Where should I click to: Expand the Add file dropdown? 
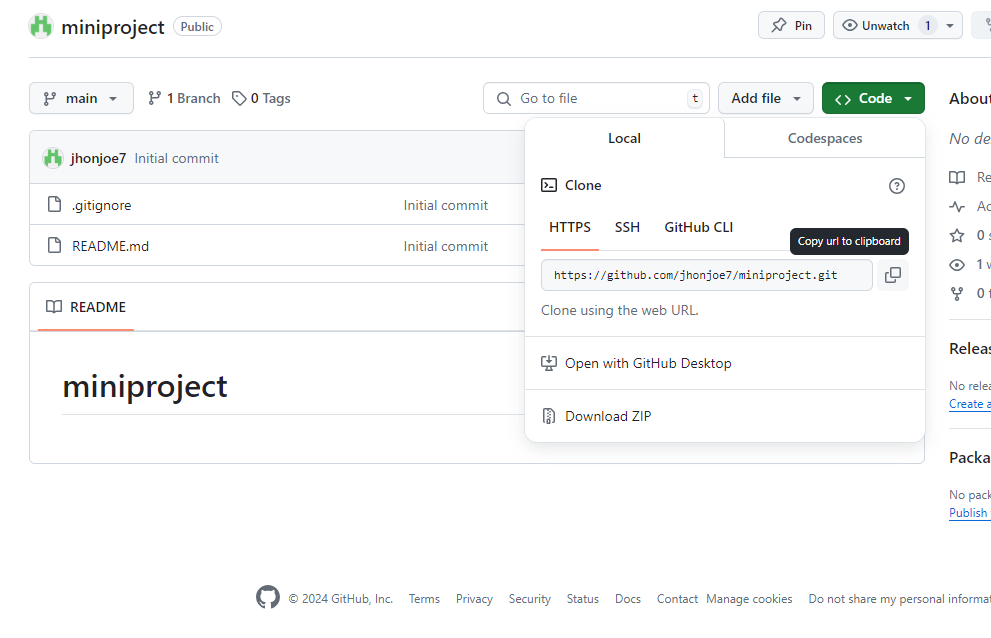pyautogui.click(x=765, y=98)
